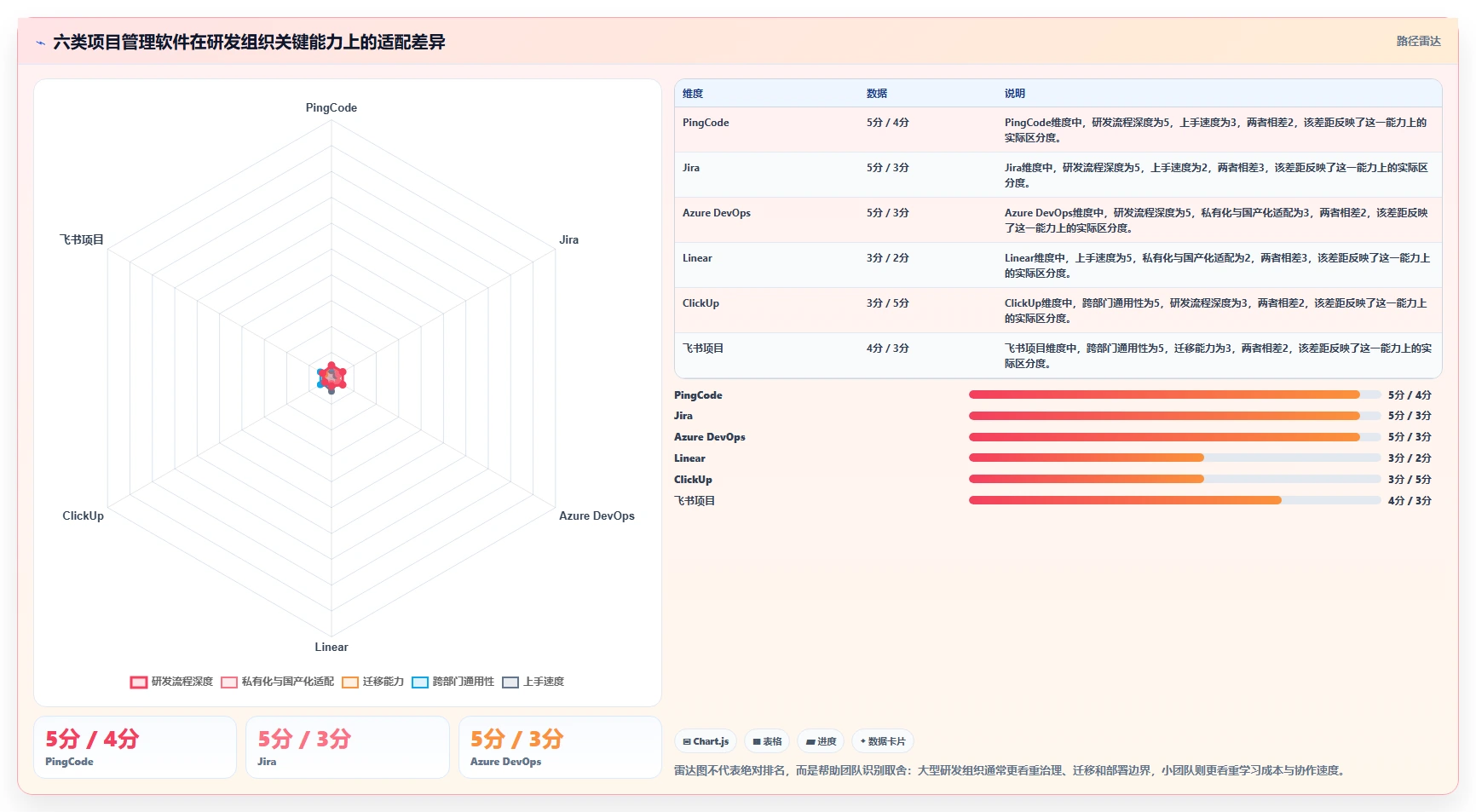Hide the 上手速度 legend dataset

click(533, 682)
